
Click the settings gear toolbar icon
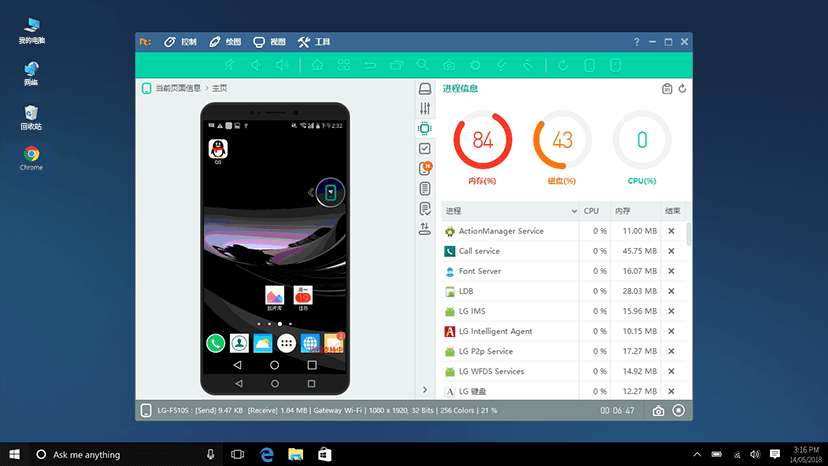click(x=475, y=65)
